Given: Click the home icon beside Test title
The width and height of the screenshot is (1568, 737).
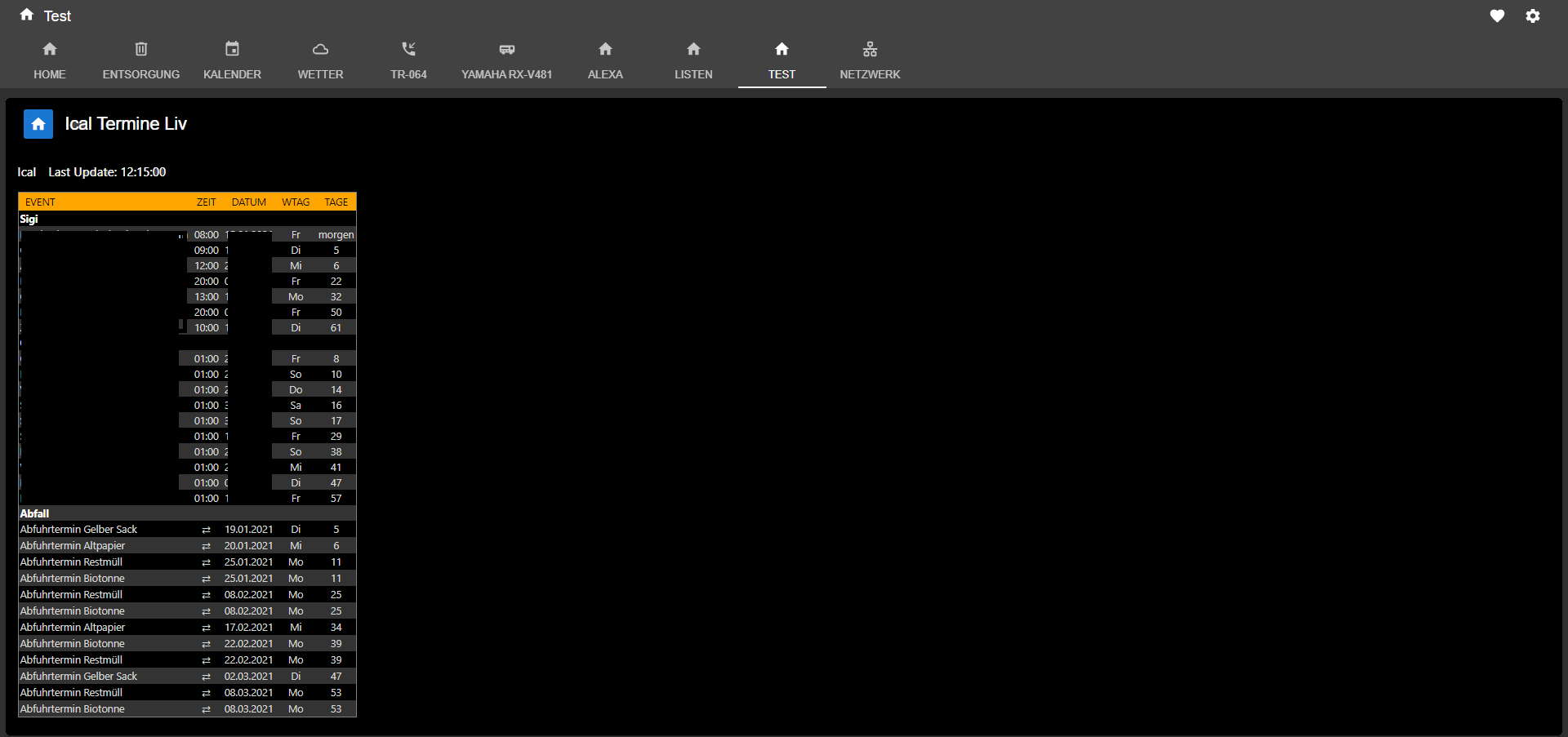Looking at the screenshot, I should click(27, 16).
